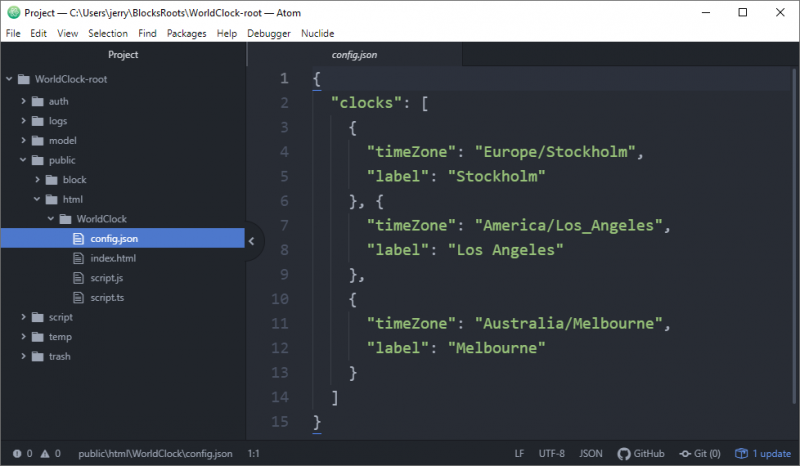Open the Debugger menu

pyautogui.click(x=268, y=33)
